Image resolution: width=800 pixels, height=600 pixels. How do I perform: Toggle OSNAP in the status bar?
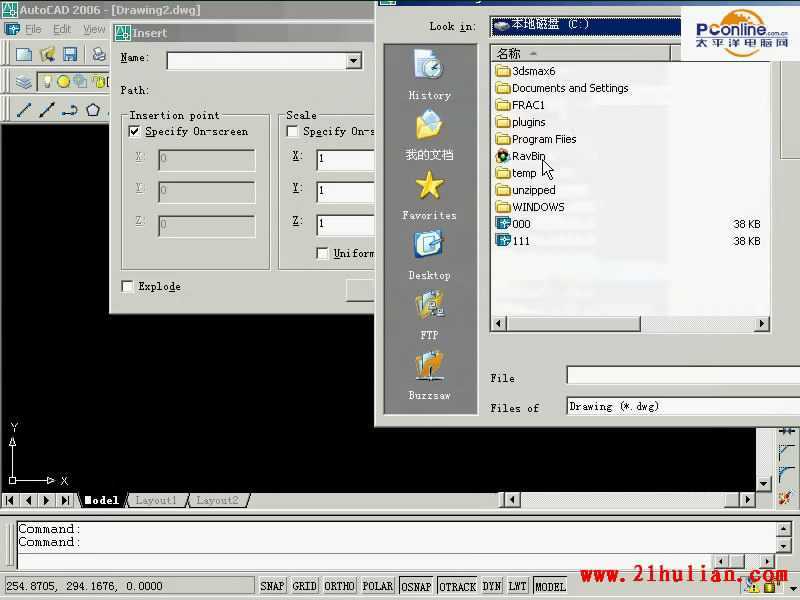pyautogui.click(x=416, y=586)
